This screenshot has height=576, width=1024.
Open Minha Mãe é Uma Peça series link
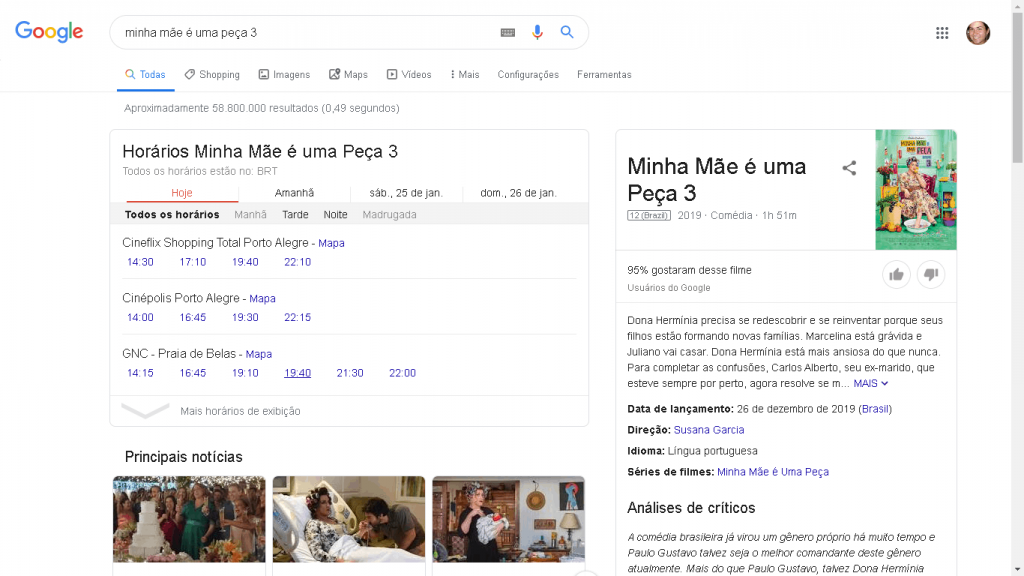click(x=773, y=472)
